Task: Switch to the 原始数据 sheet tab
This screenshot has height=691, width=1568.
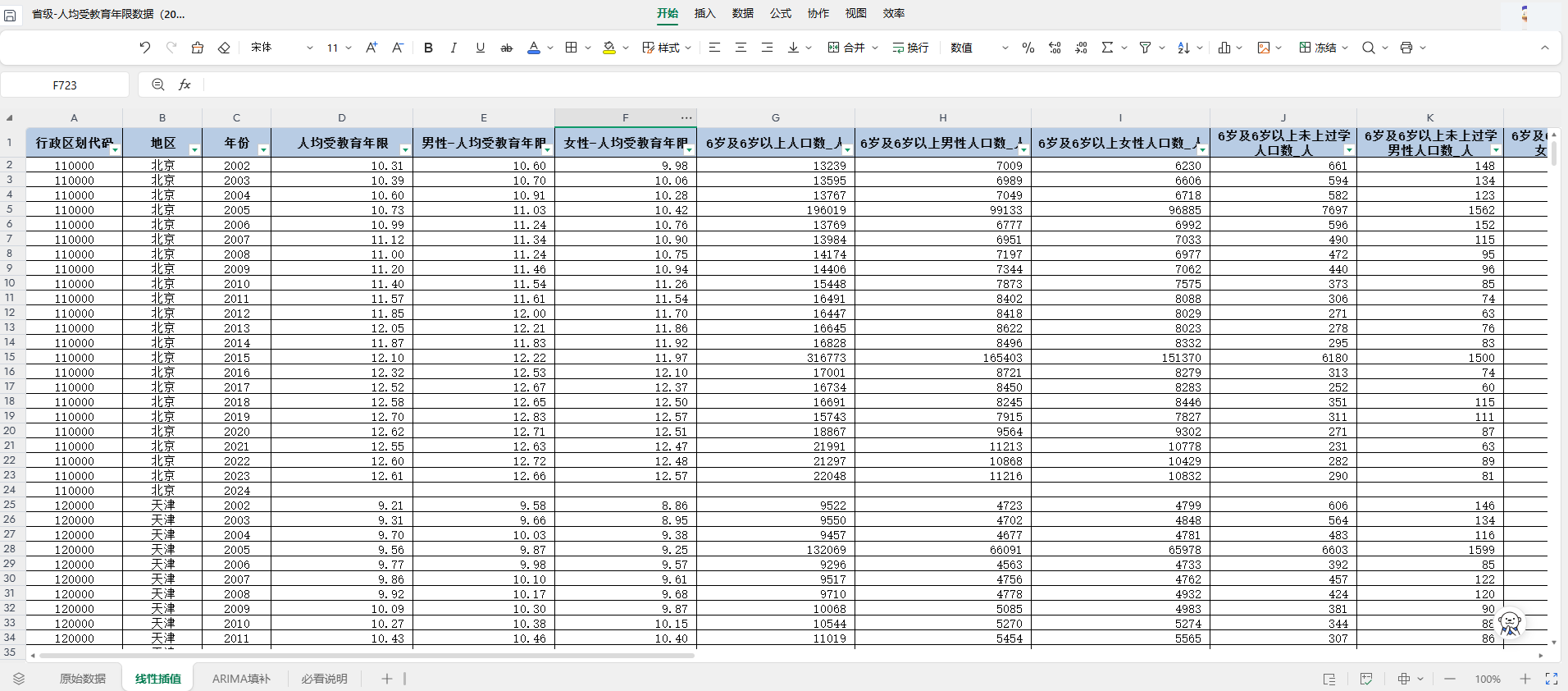Action: (x=83, y=679)
